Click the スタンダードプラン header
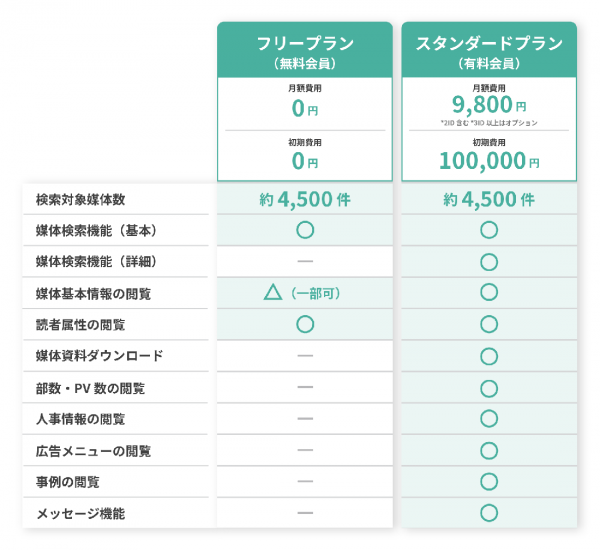 pyautogui.click(x=489, y=51)
